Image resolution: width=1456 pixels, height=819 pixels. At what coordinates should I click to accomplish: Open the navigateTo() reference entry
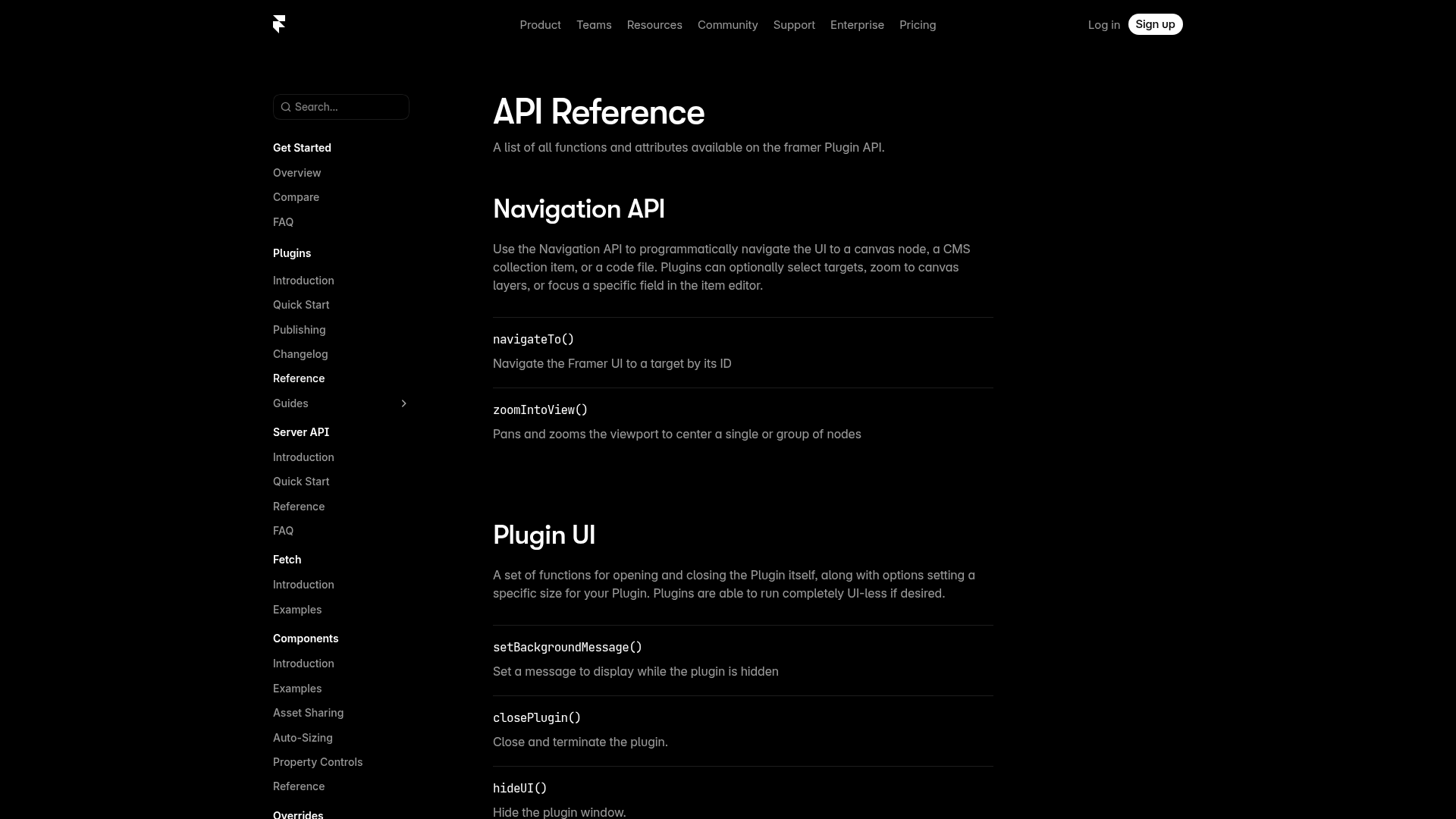pyautogui.click(x=533, y=340)
